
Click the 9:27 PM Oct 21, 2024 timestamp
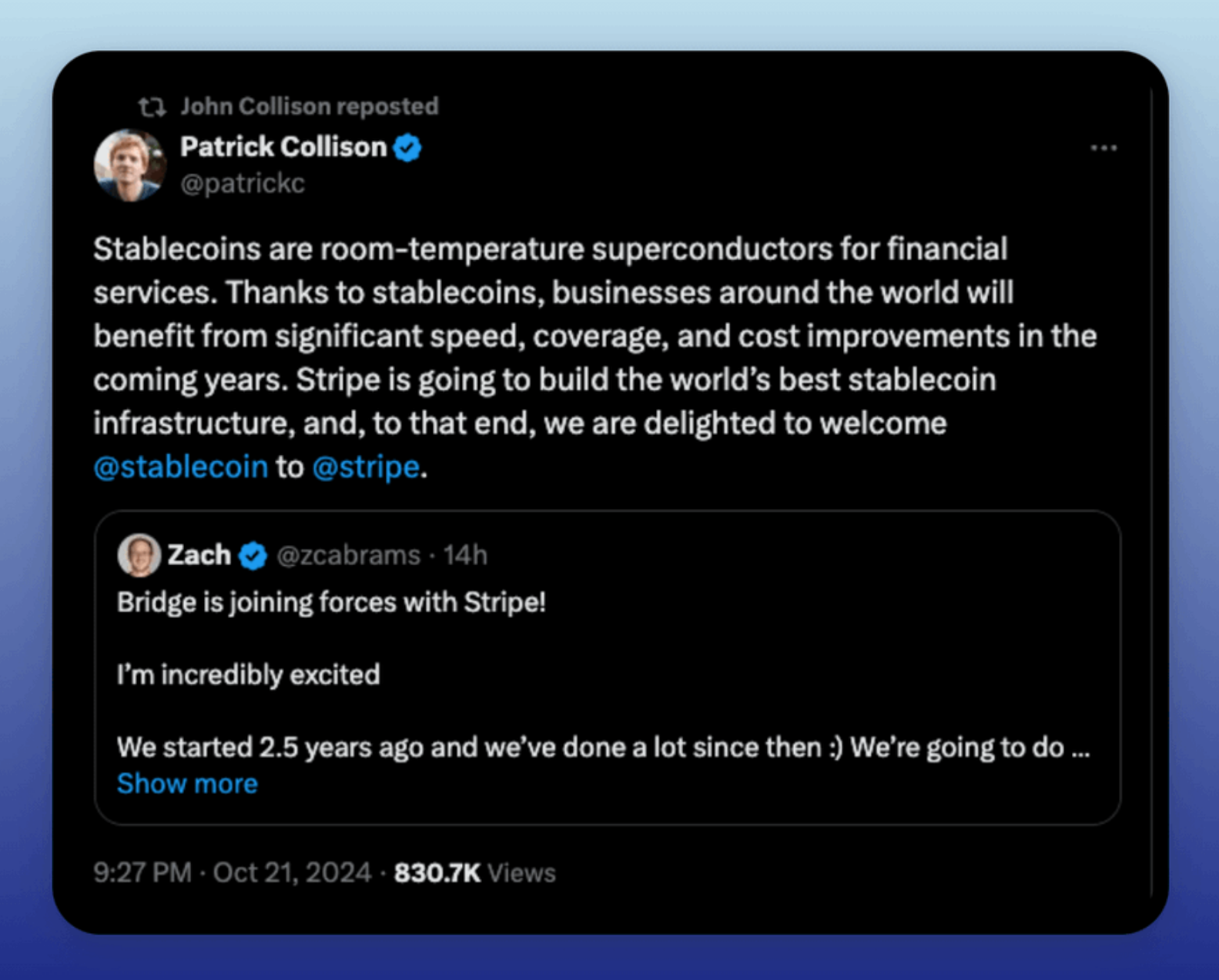coord(232,873)
